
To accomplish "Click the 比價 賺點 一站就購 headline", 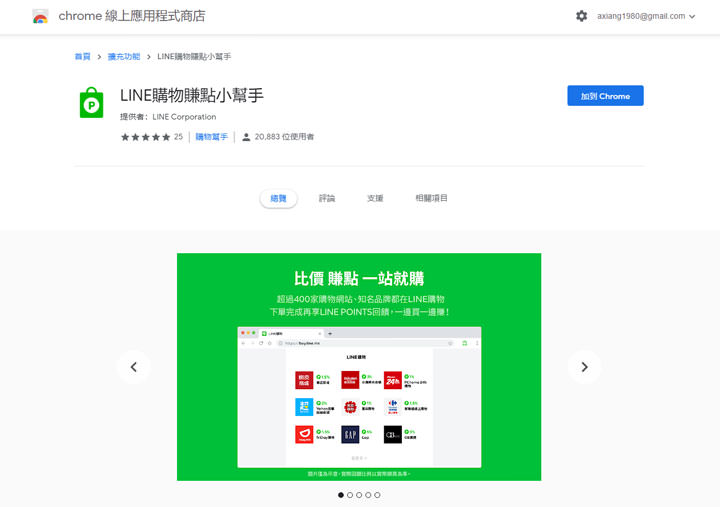I will pos(359,278).
